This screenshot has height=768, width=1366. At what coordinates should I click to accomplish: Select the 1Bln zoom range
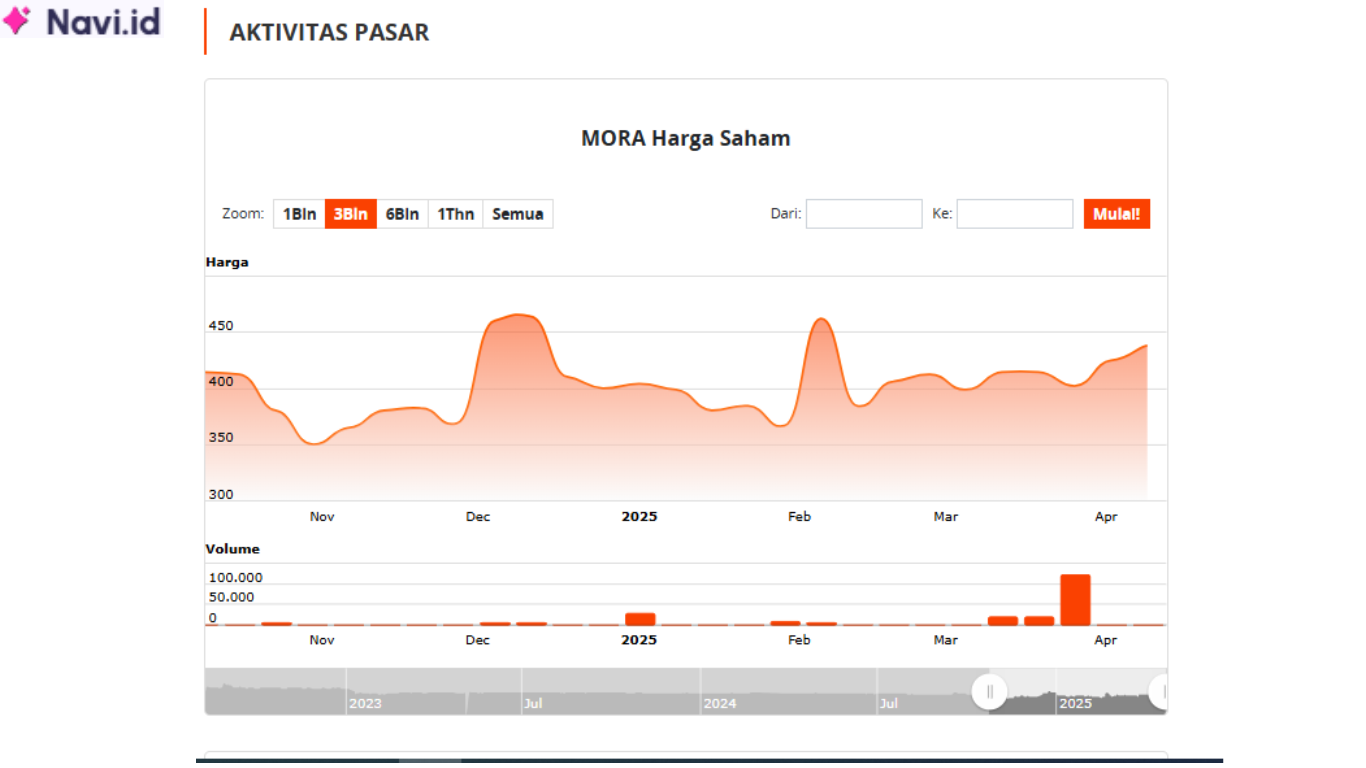pos(299,214)
